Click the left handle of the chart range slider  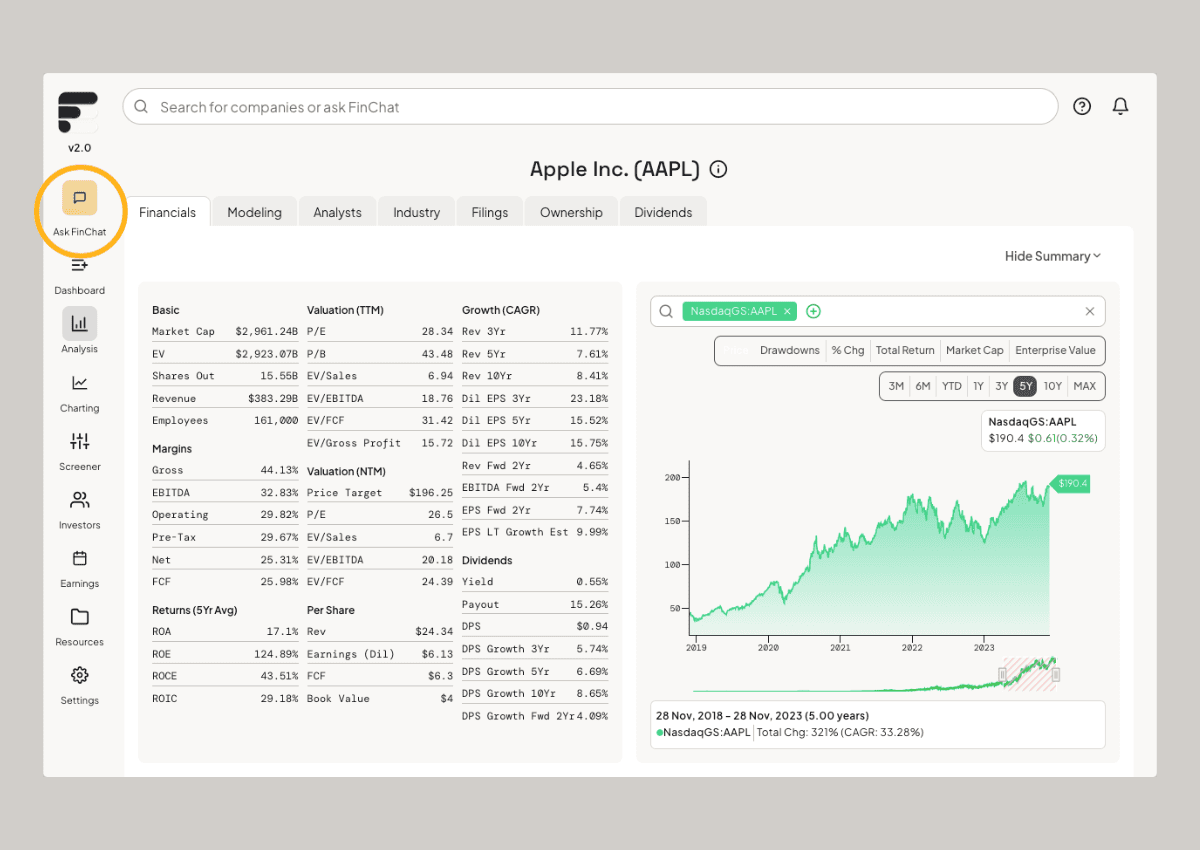(x=1002, y=675)
